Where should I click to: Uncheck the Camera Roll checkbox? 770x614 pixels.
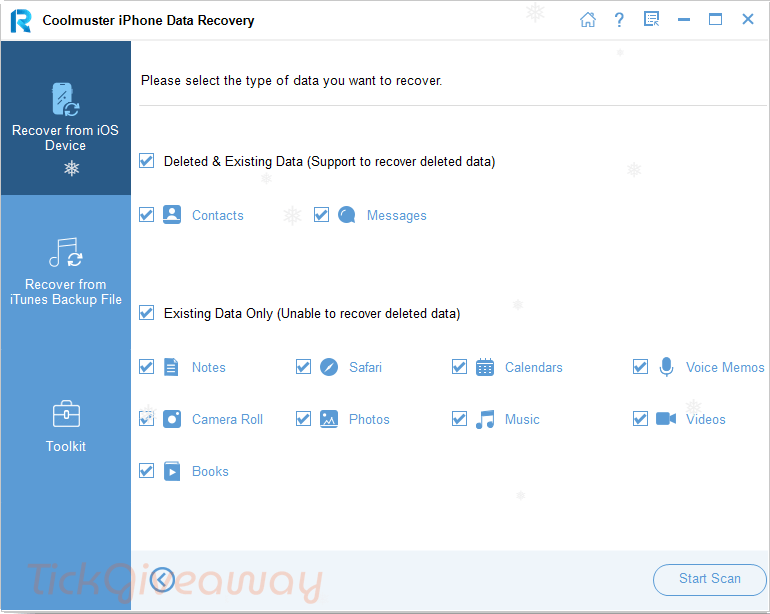146,419
